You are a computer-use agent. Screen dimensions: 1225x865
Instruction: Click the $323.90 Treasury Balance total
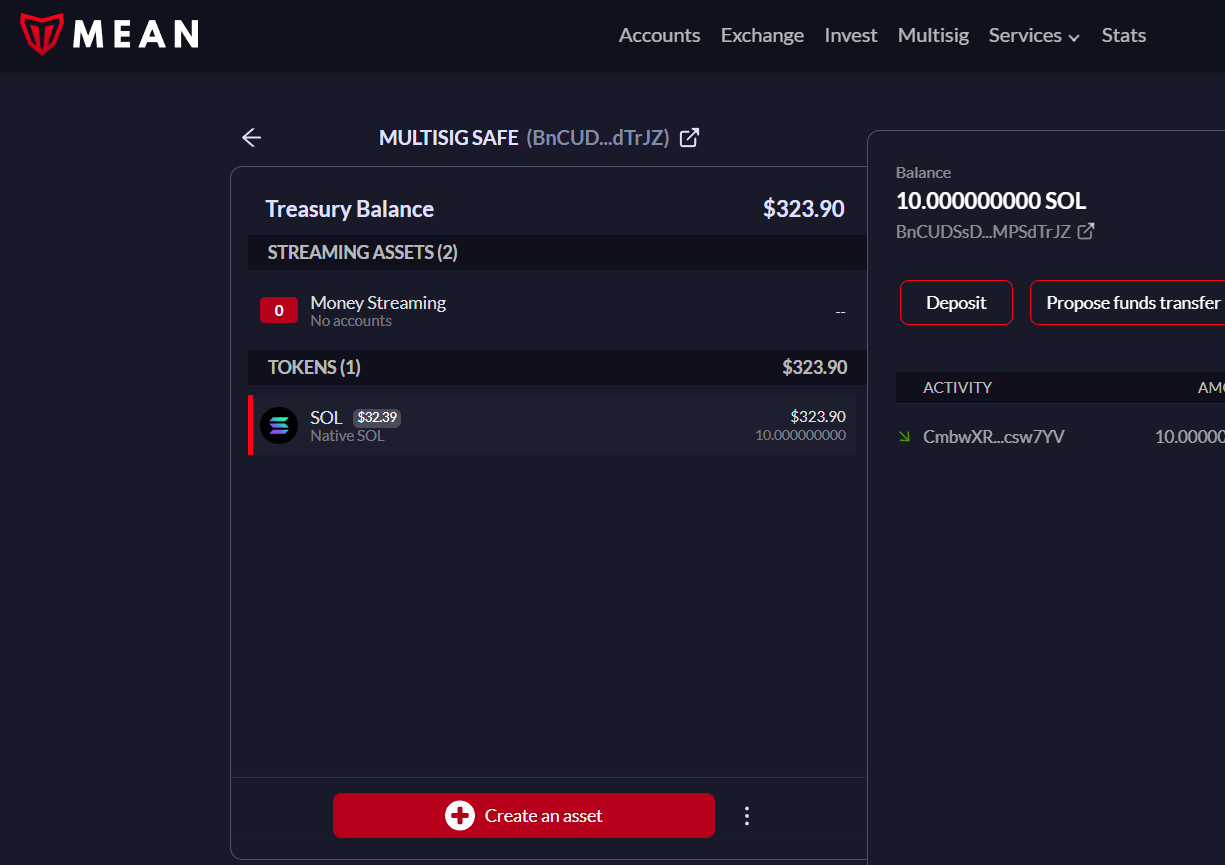click(x=804, y=209)
